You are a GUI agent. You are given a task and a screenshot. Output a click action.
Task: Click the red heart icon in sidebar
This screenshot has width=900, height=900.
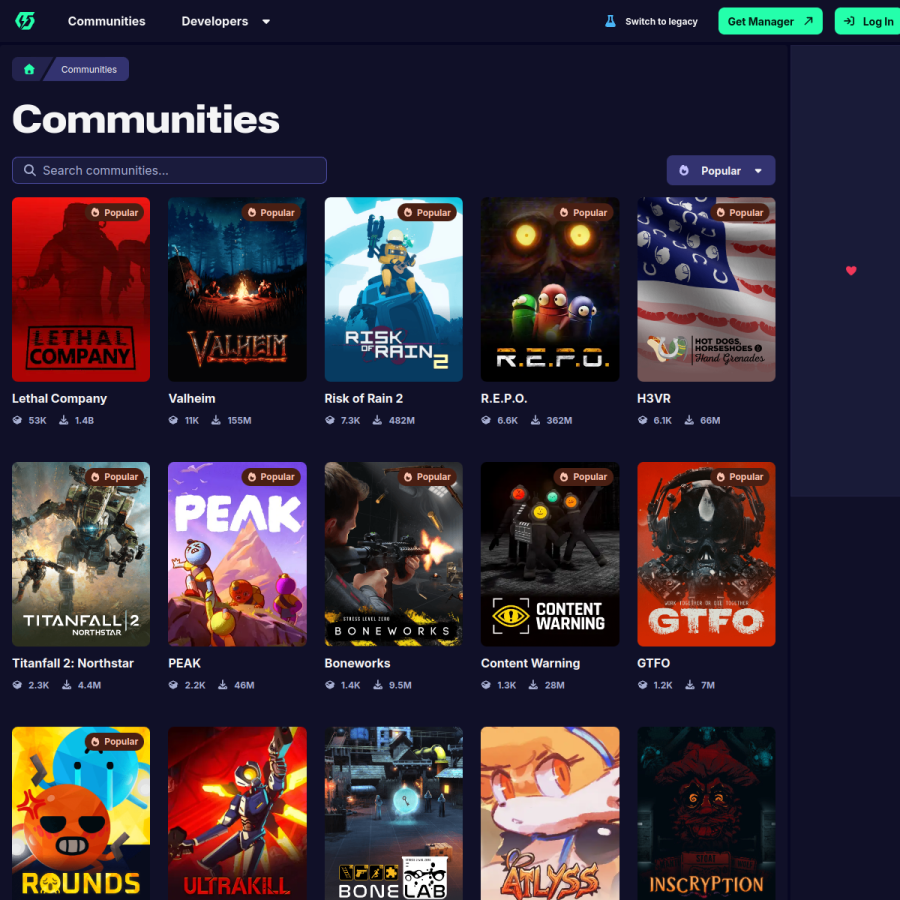pyautogui.click(x=851, y=270)
